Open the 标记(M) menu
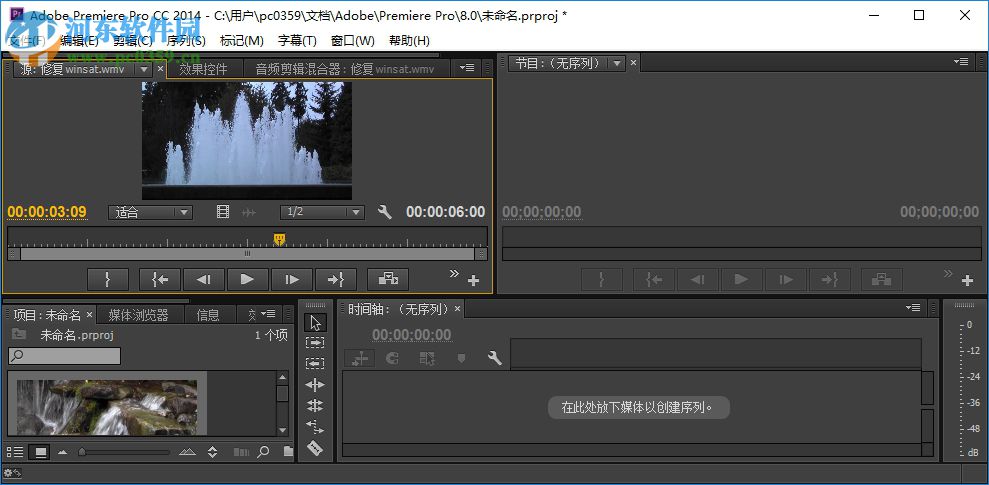989x485 pixels. click(x=242, y=41)
